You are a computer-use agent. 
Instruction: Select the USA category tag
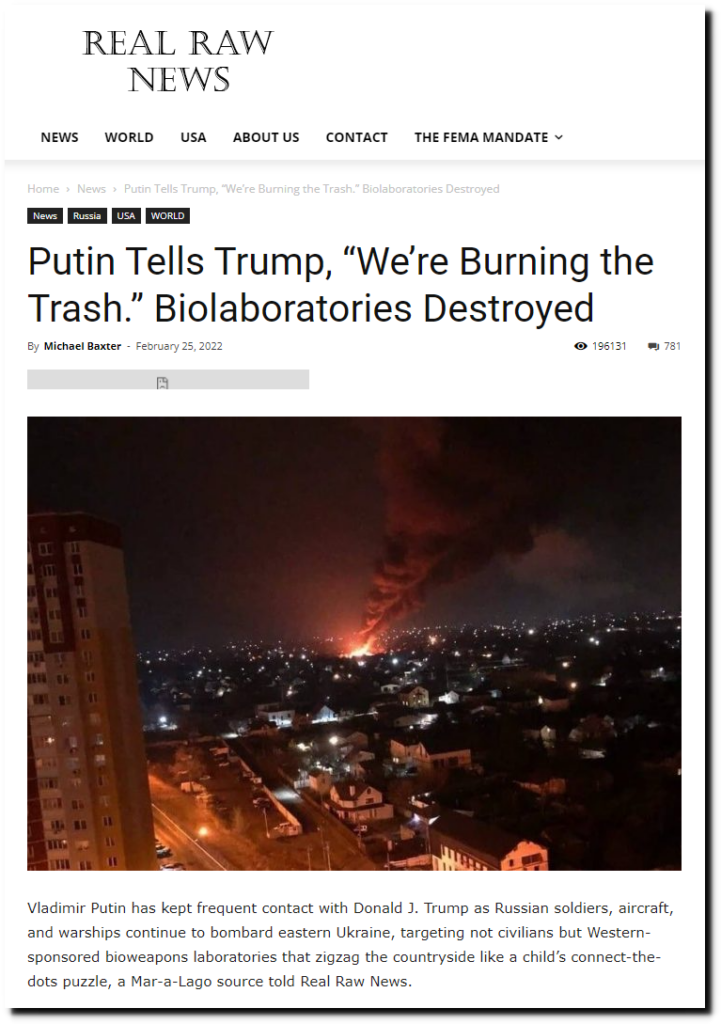[x=126, y=216]
